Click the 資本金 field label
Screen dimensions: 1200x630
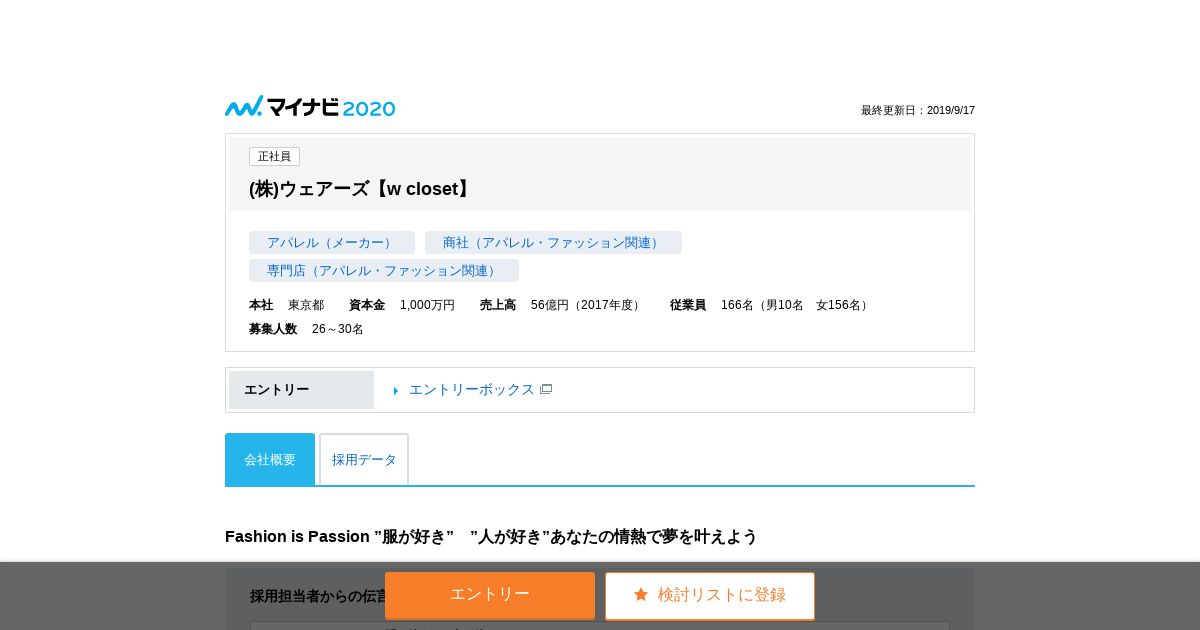click(x=367, y=305)
